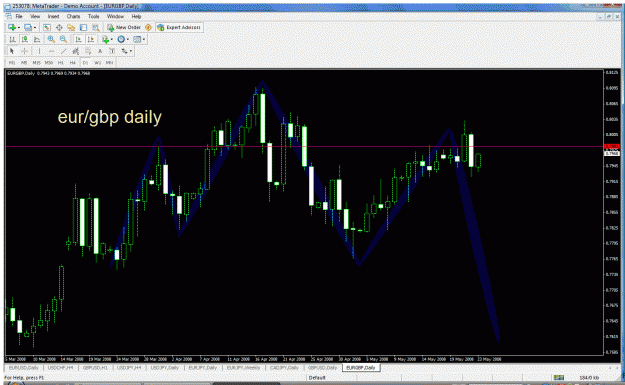Open the Profiles icon

point(28,28)
